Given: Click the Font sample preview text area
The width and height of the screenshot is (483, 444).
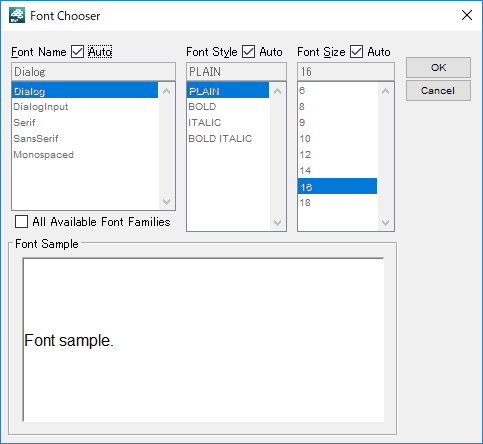Looking at the screenshot, I should coord(203,340).
